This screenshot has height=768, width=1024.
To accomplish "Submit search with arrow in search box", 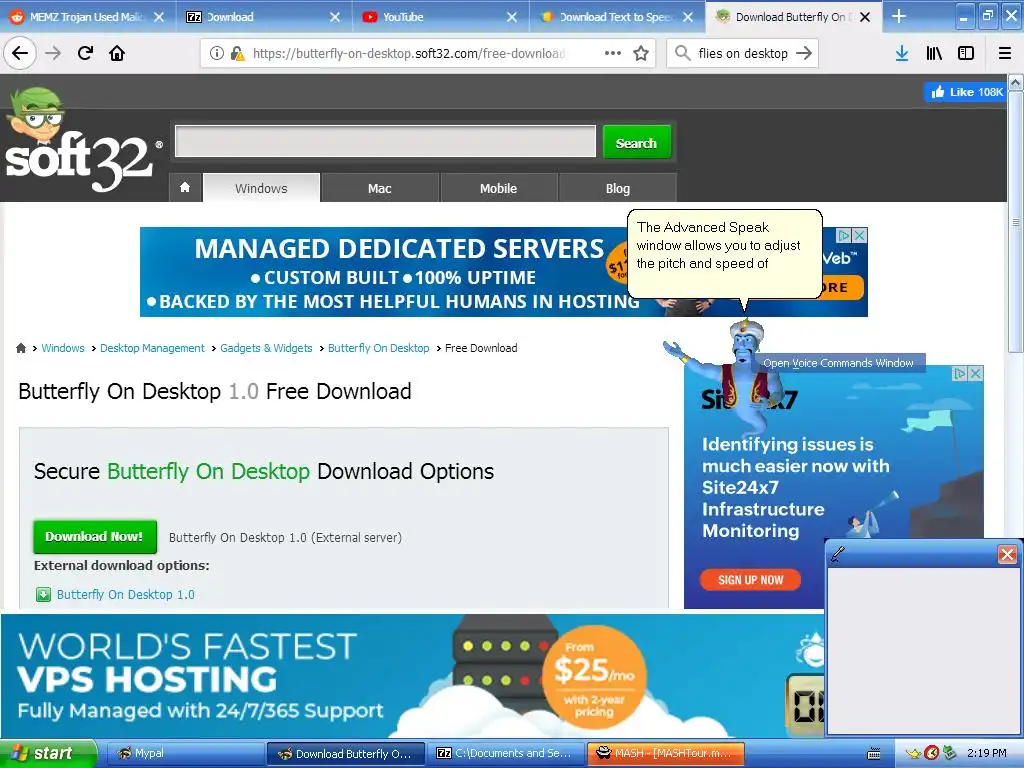I will pos(804,53).
